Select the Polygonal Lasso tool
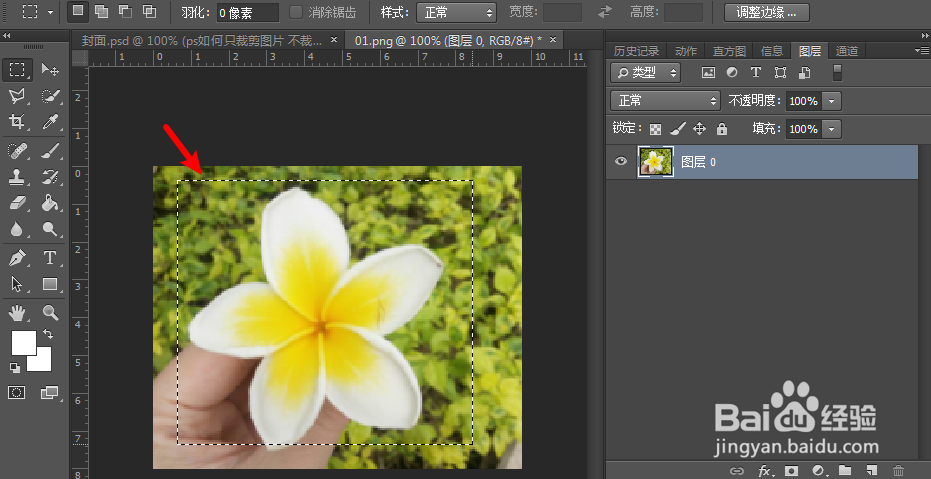 pos(17,96)
